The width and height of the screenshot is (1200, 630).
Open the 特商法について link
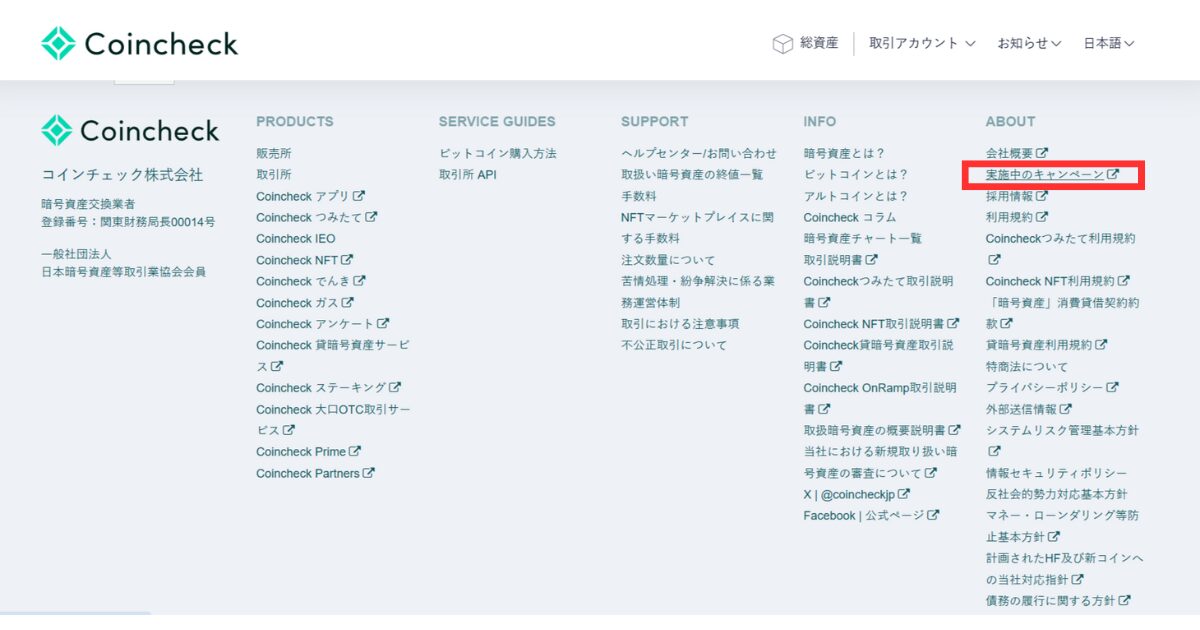pos(1027,366)
